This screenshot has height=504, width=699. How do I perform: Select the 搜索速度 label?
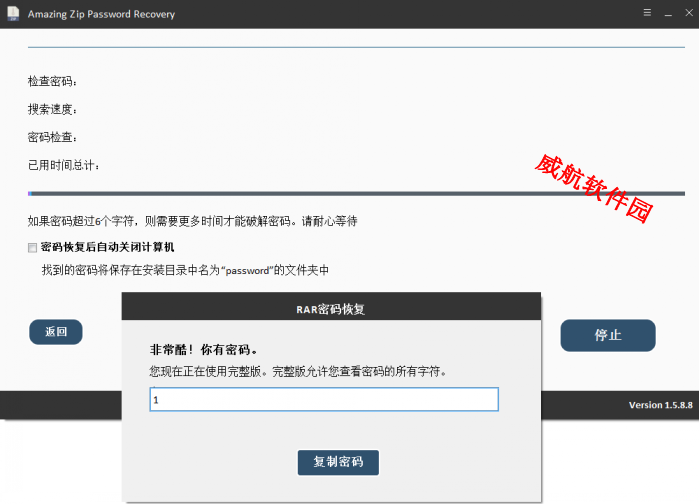[52, 110]
